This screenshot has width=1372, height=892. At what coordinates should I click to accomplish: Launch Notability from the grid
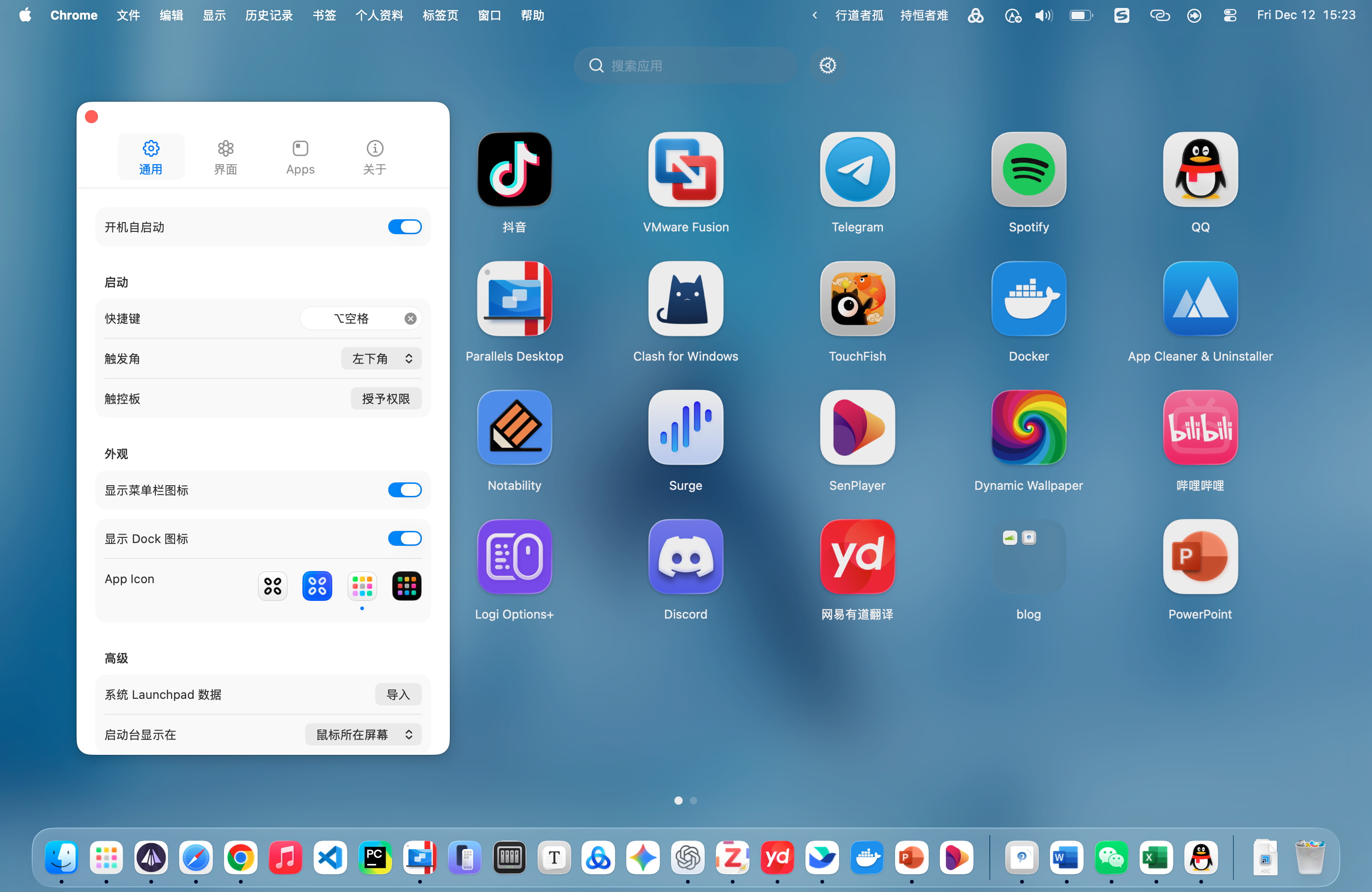[x=514, y=427]
